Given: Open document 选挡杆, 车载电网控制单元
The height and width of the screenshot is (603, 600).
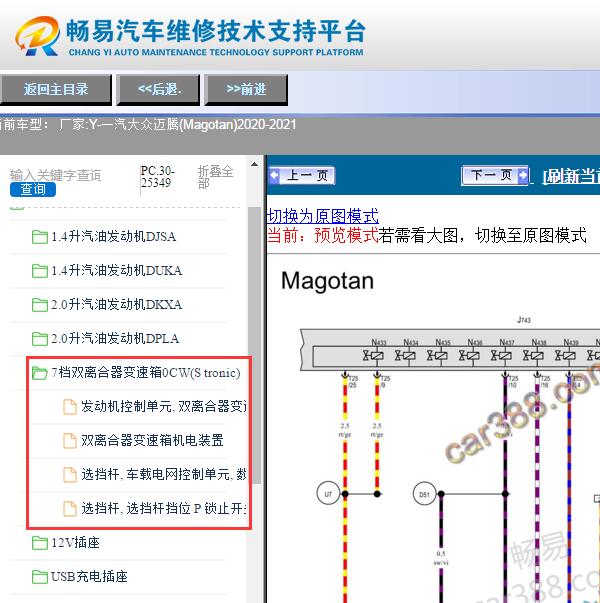Looking at the screenshot, I should pyautogui.click(x=163, y=474).
